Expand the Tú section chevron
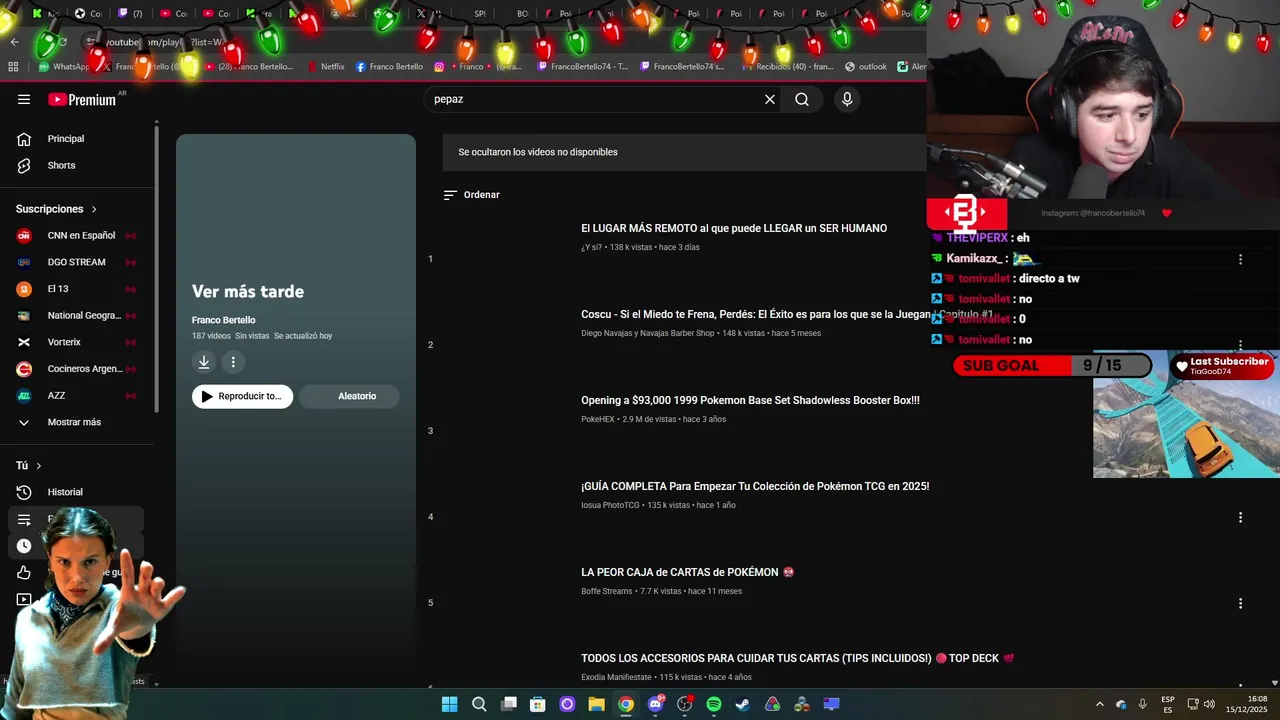The image size is (1280, 720). point(39,466)
